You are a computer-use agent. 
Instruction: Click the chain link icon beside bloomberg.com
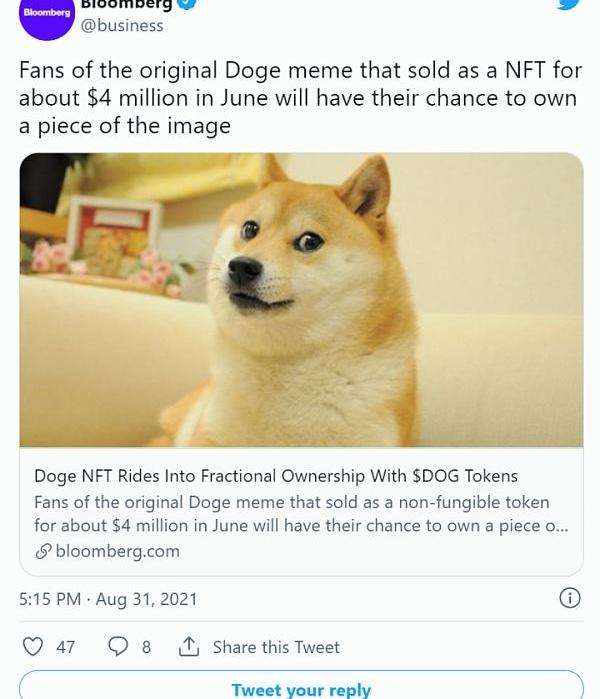click(x=43, y=551)
